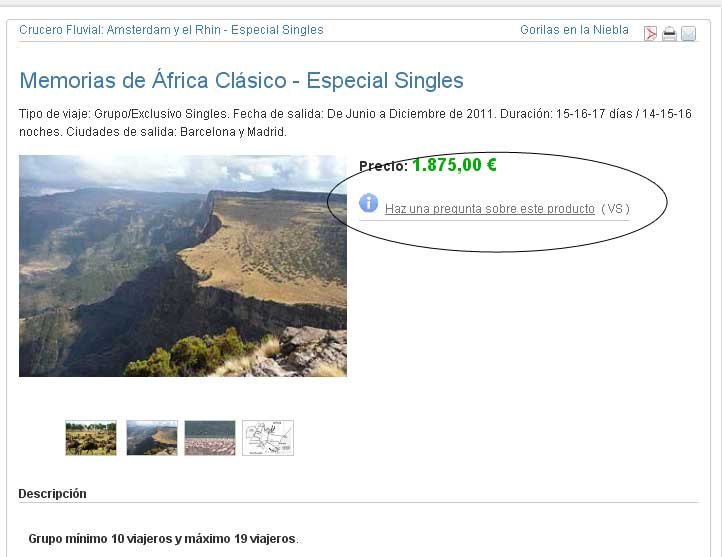Screen dimensions: 722x557
Task: Select the route map thumbnail
Action: coord(268,438)
